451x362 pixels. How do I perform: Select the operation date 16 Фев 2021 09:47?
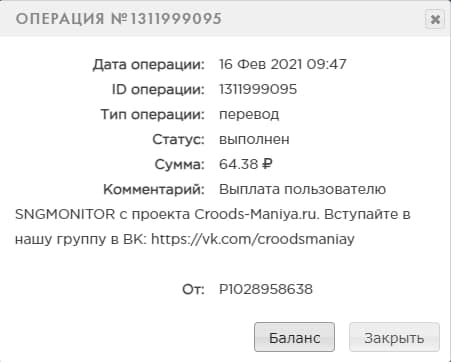click(283, 64)
